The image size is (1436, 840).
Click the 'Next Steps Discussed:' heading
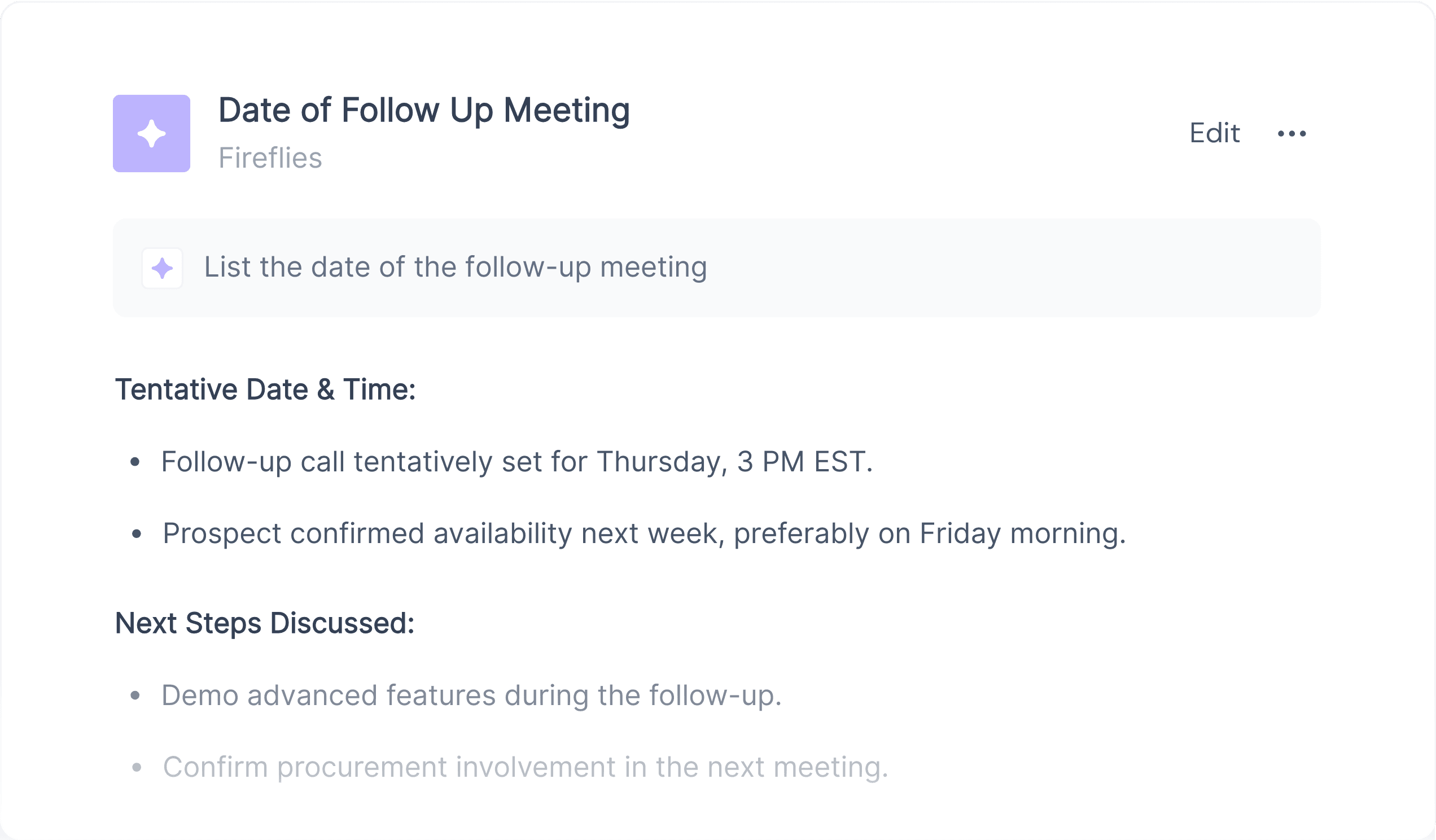tap(265, 623)
